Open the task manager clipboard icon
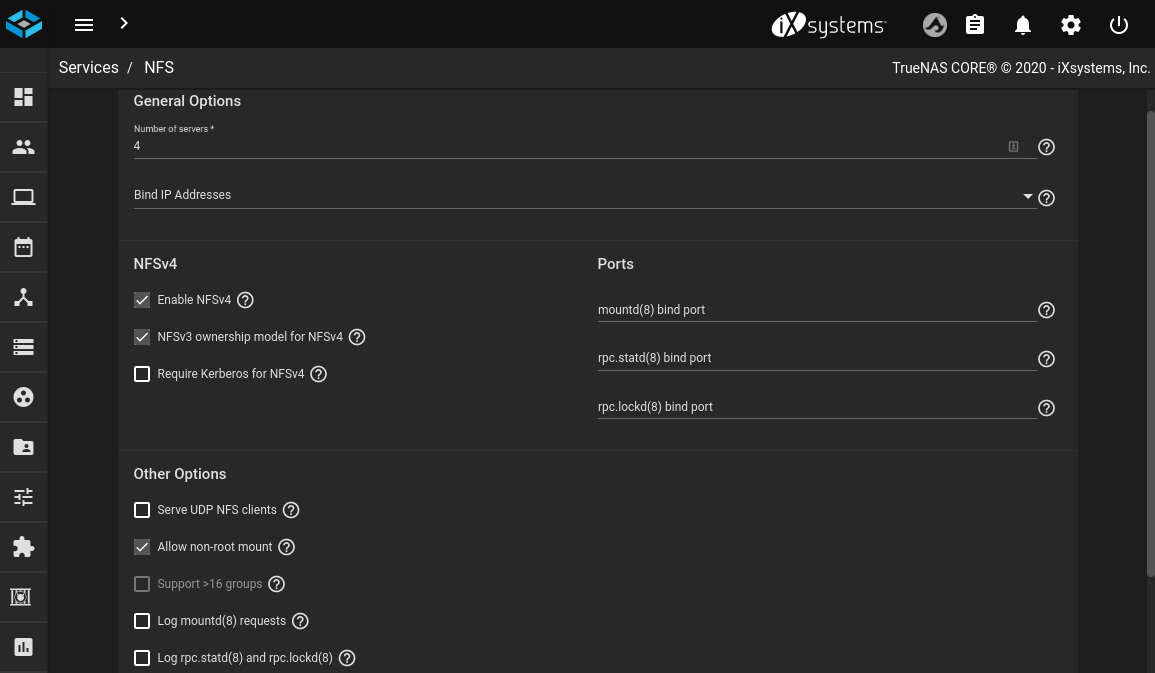This screenshot has height=673, width=1155. [975, 25]
